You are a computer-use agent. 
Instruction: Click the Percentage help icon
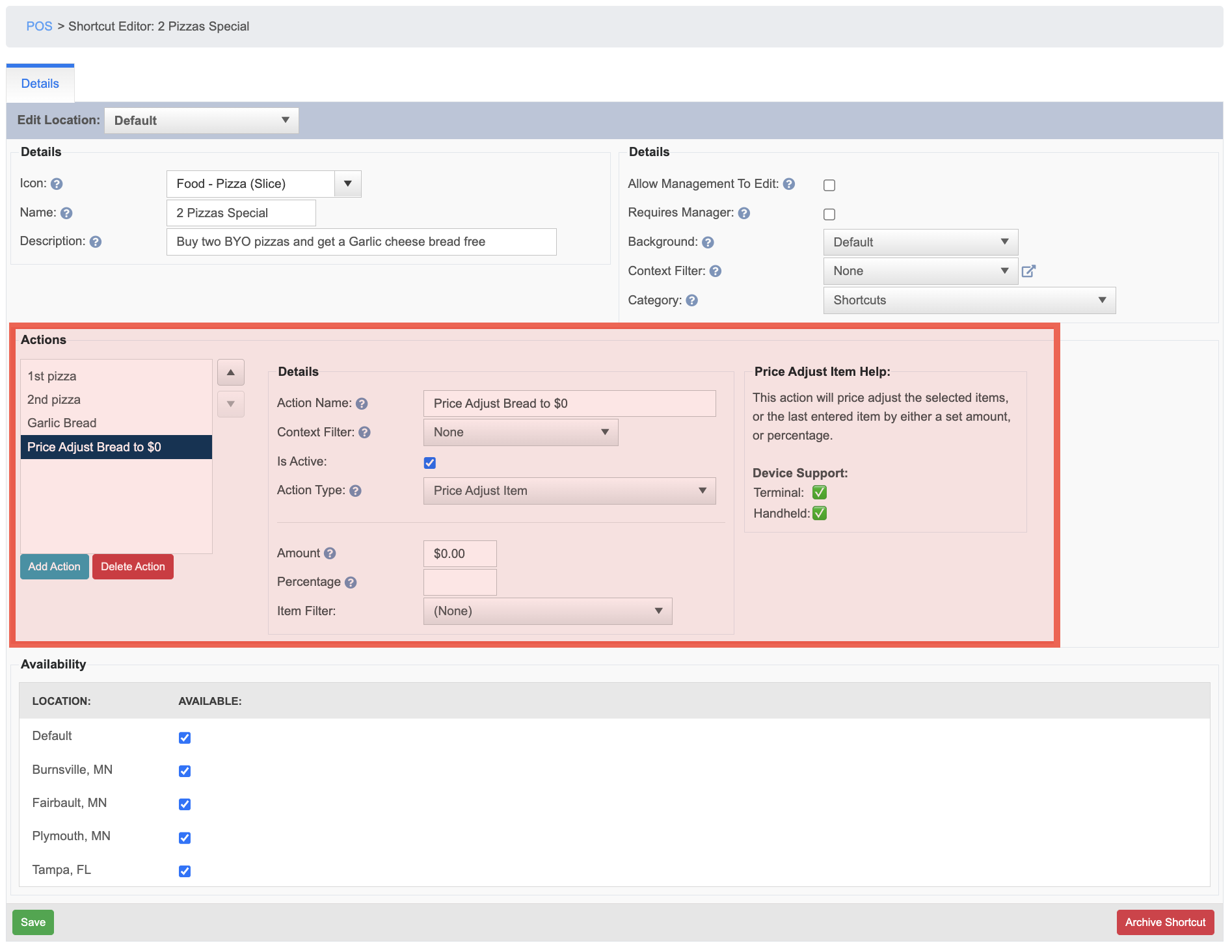(351, 583)
